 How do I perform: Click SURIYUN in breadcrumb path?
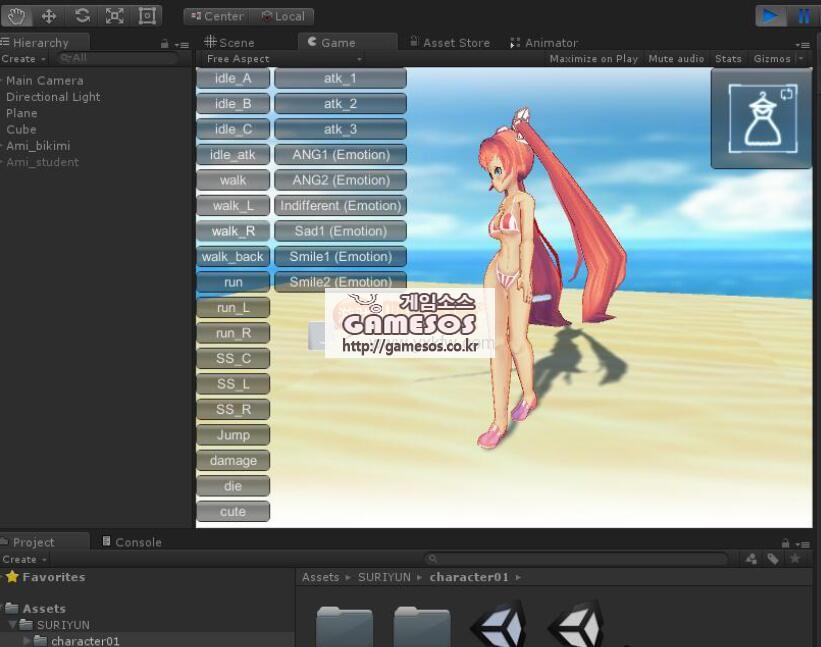tap(384, 577)
